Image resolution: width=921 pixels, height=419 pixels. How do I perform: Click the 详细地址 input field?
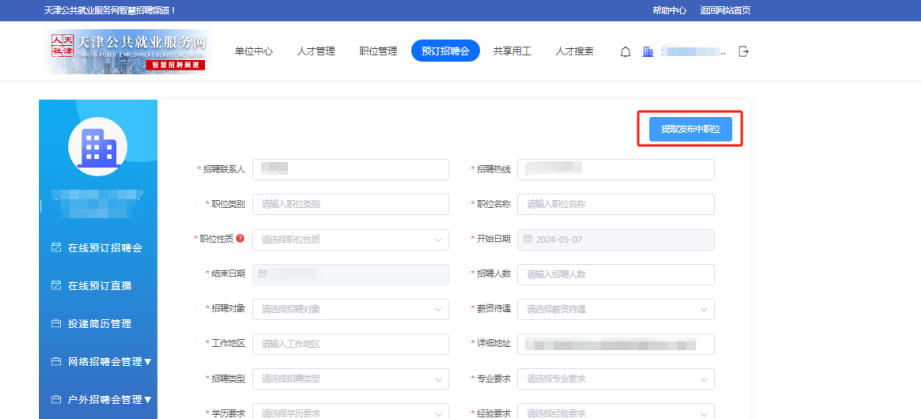tap(616, 344)
